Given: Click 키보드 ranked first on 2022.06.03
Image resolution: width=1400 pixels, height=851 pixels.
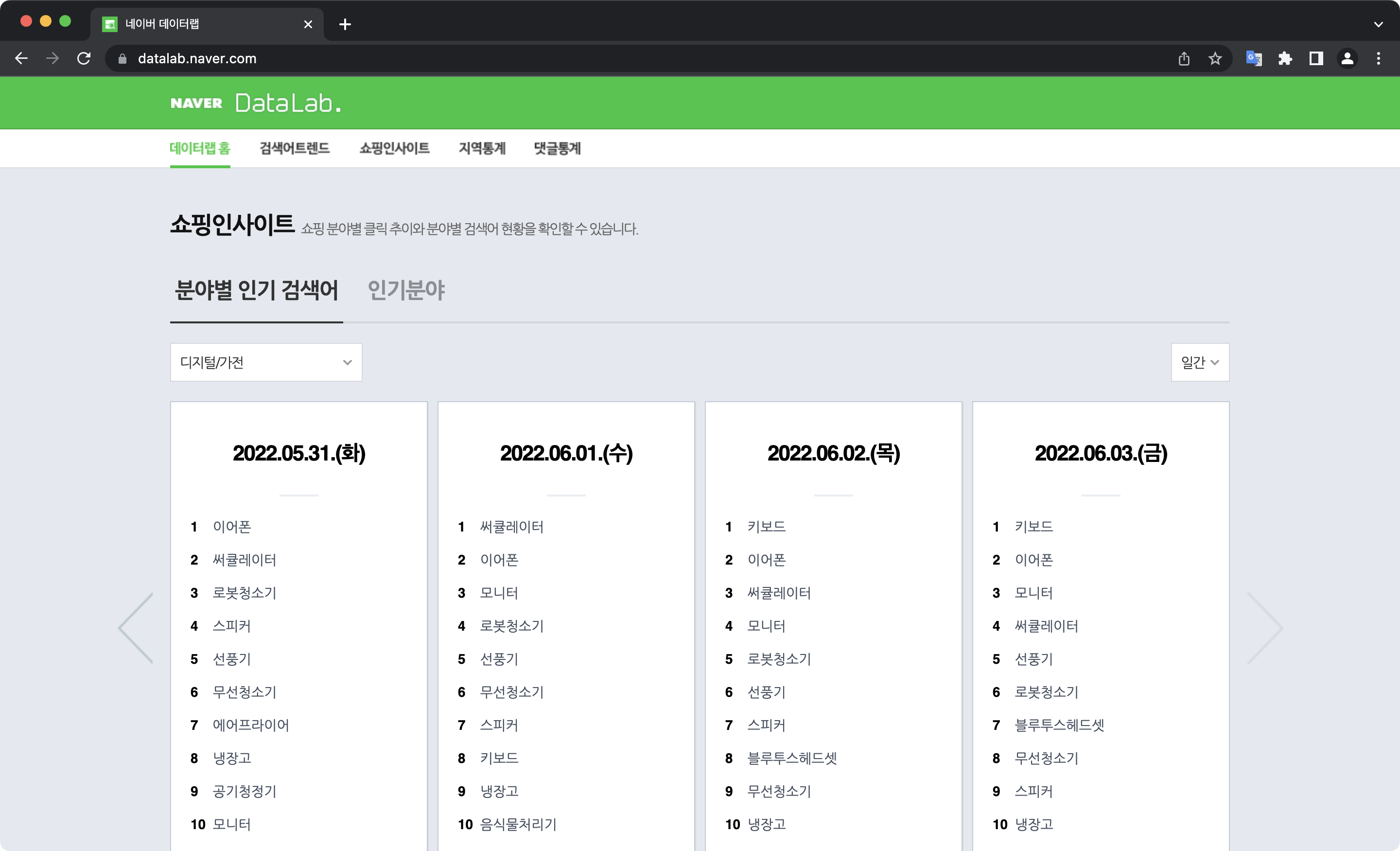Looking at the screenshot, I should (1033, 526).
